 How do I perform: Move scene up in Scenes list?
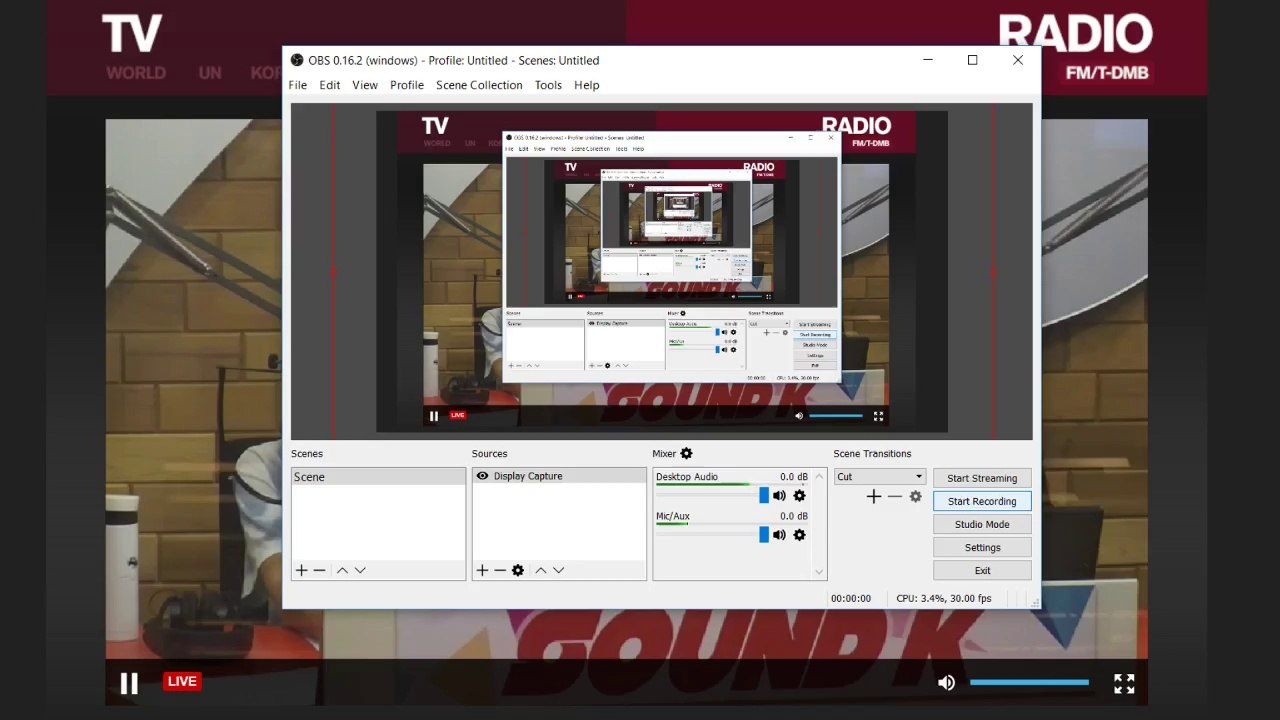click(x=342, y=570)
